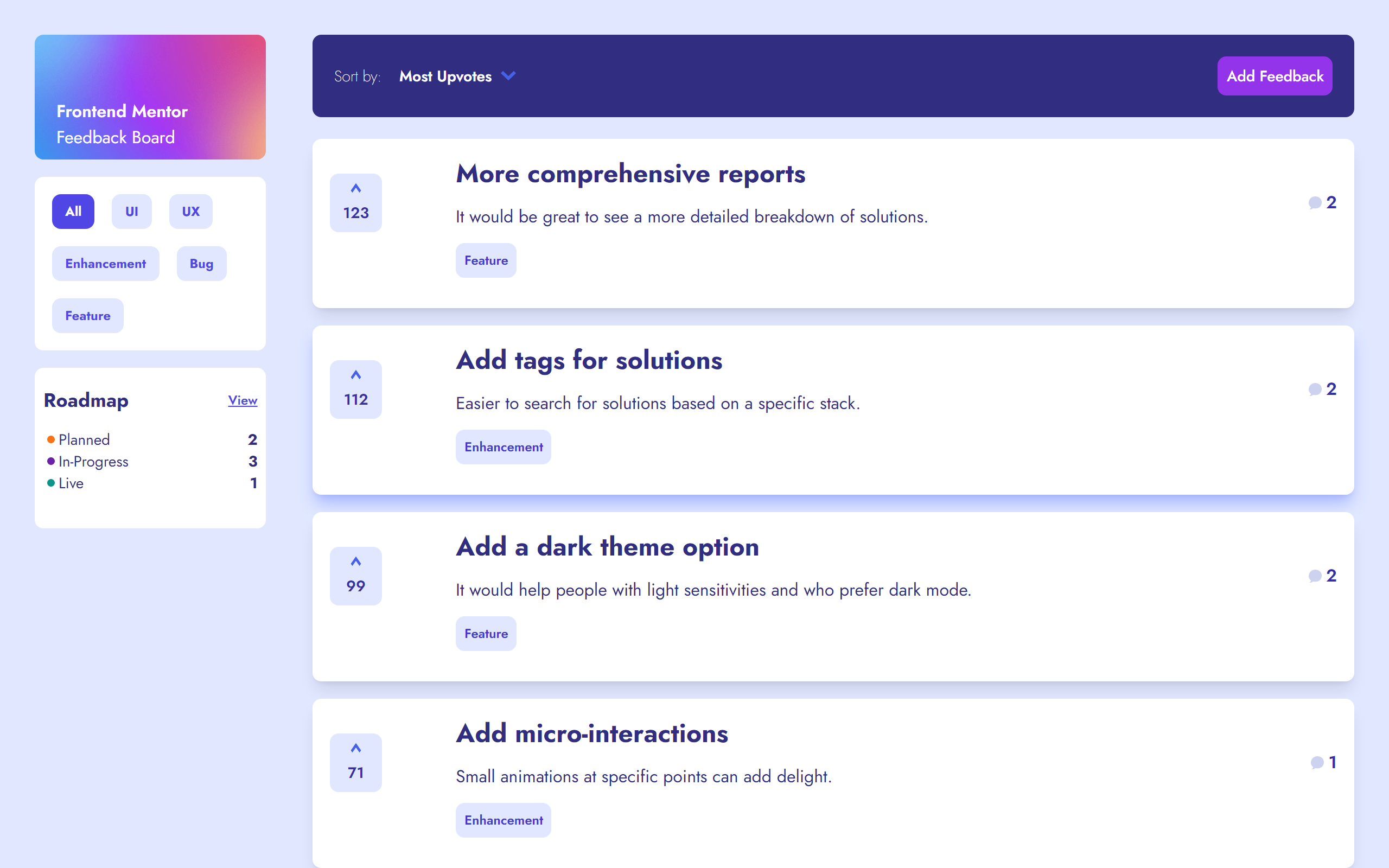
Task: Click the 'Feature' filter tag
Action: (x=87, y=316)
